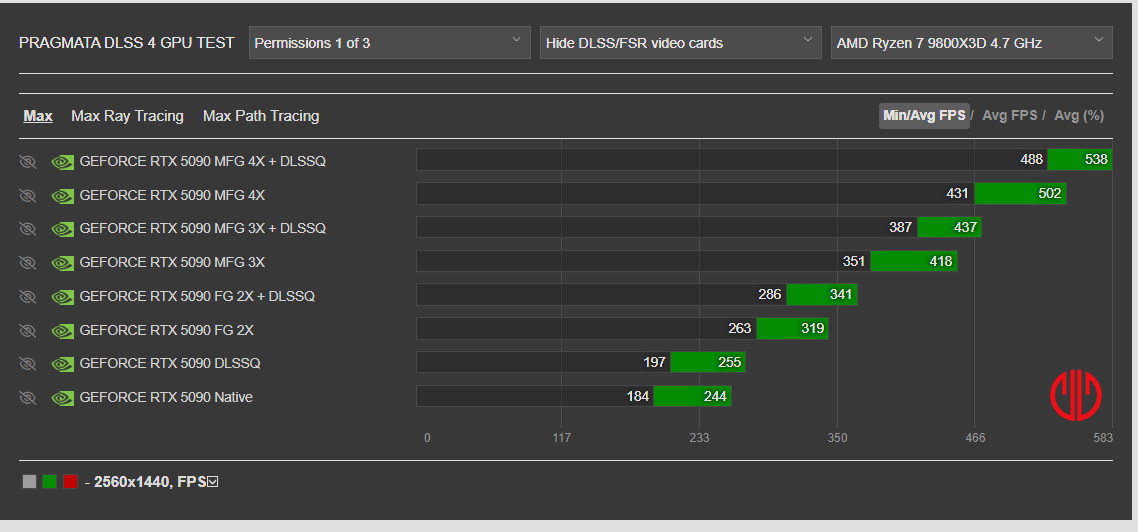Click GEFORCE RTX 5090 FG 2X + DLSSQ label

tap(197, 296)
